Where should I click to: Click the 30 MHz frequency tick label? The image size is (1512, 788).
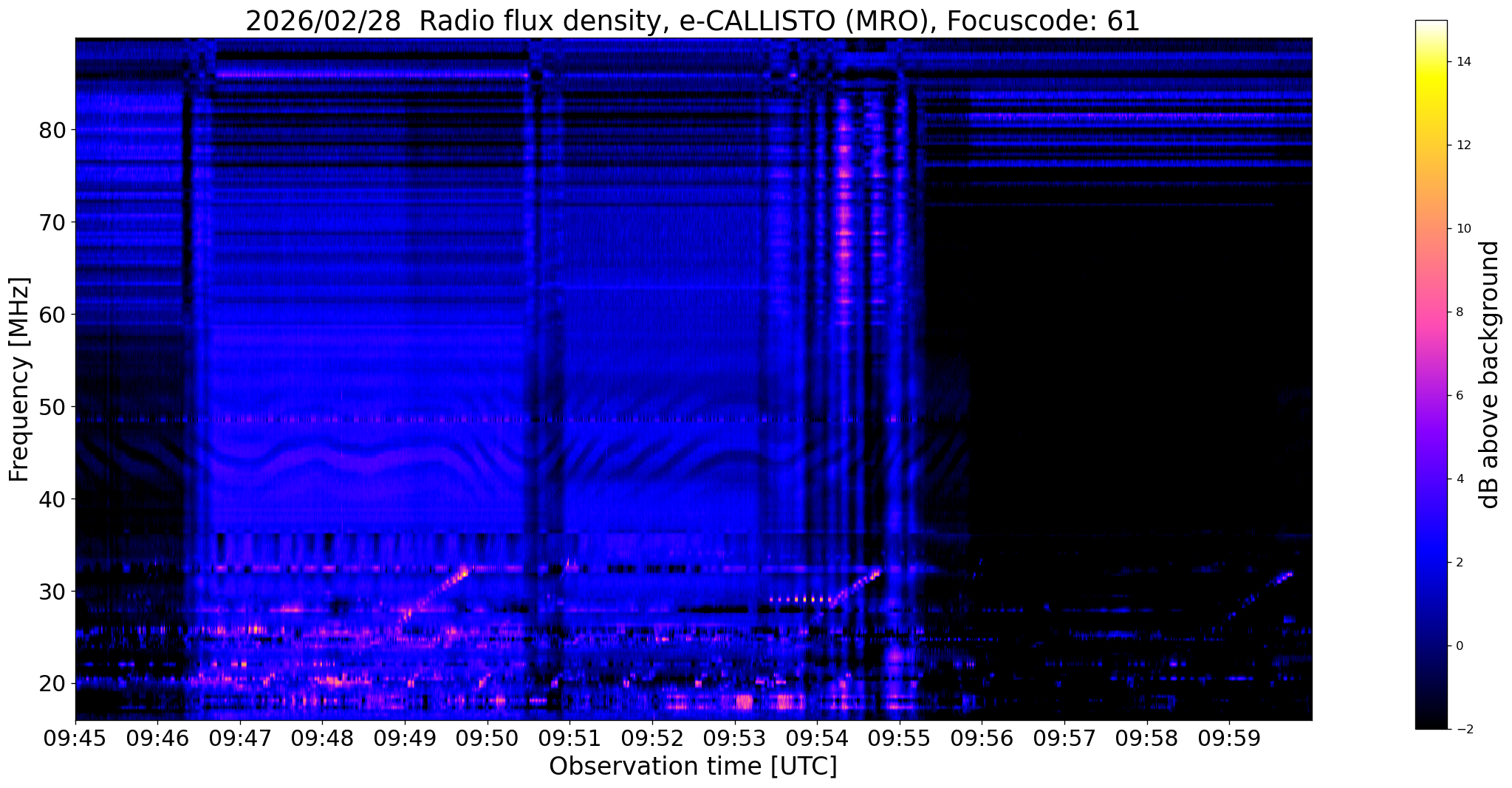click(x=52, y=592)
